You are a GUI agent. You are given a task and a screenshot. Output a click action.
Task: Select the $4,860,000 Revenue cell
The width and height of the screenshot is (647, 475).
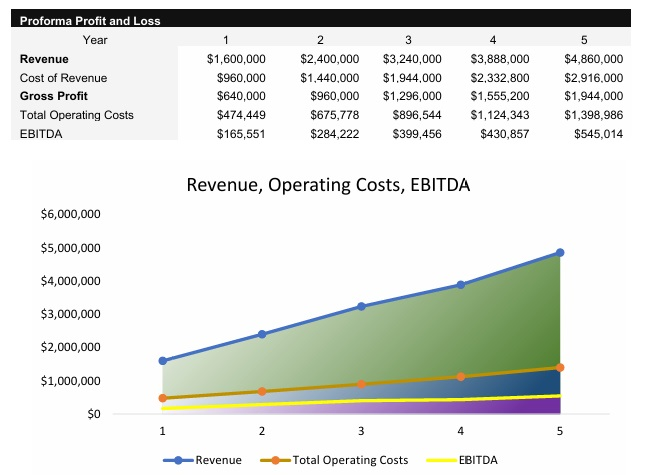point(593,59)
